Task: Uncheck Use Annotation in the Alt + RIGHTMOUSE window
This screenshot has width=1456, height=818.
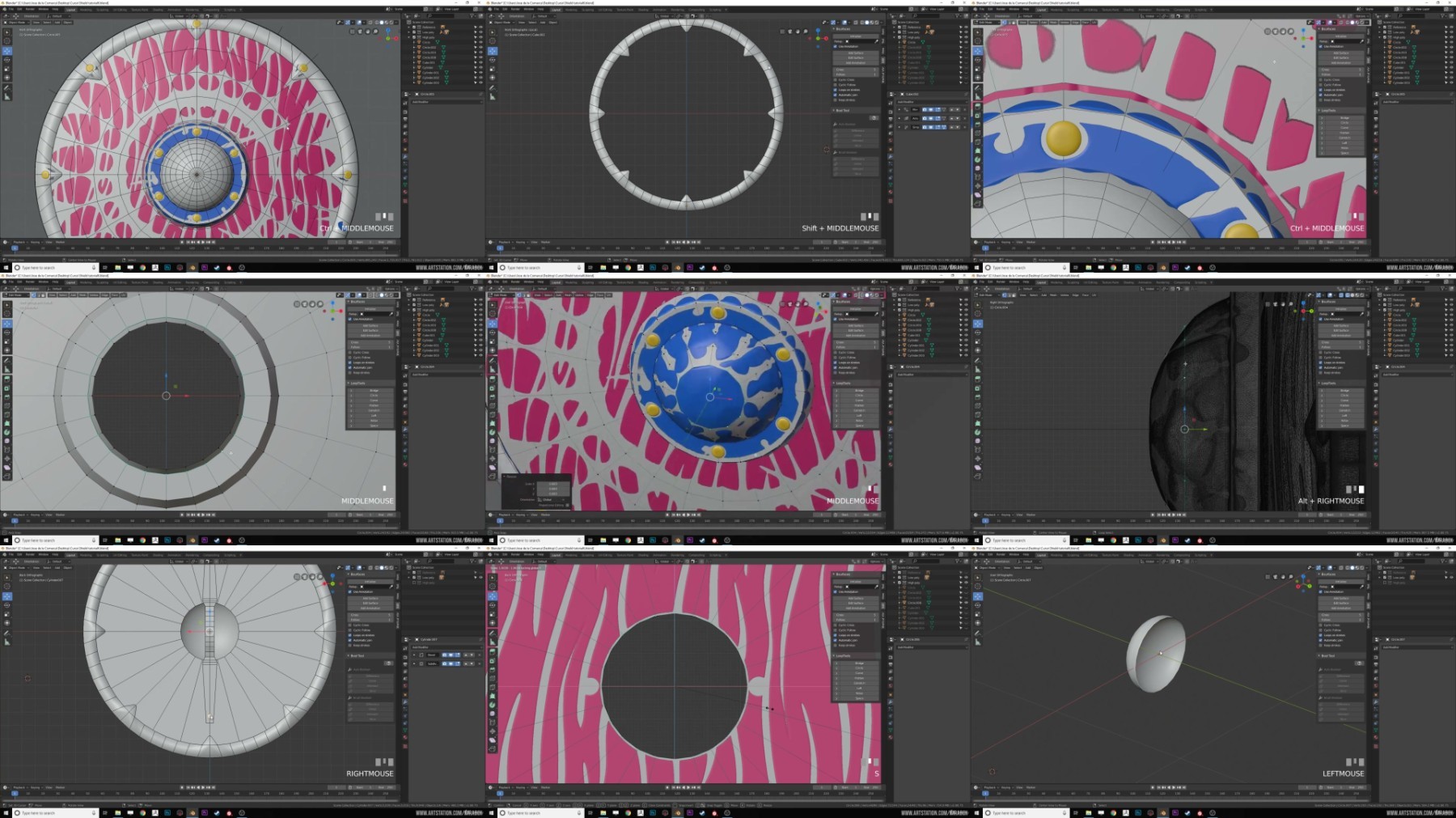Action: (x=1321, y=319)
